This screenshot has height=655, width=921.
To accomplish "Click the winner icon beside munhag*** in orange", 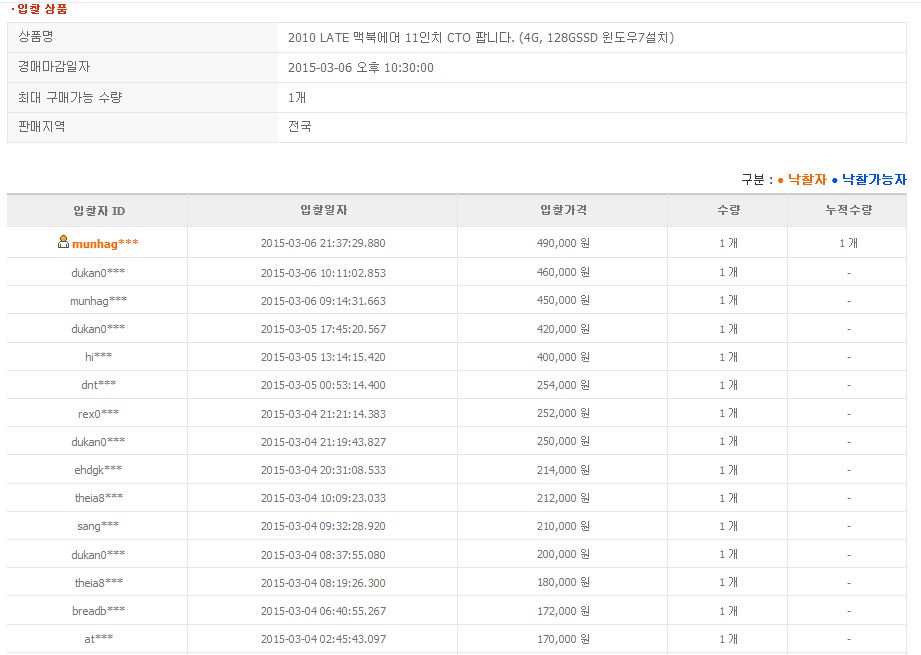I will tap(63, 242).
